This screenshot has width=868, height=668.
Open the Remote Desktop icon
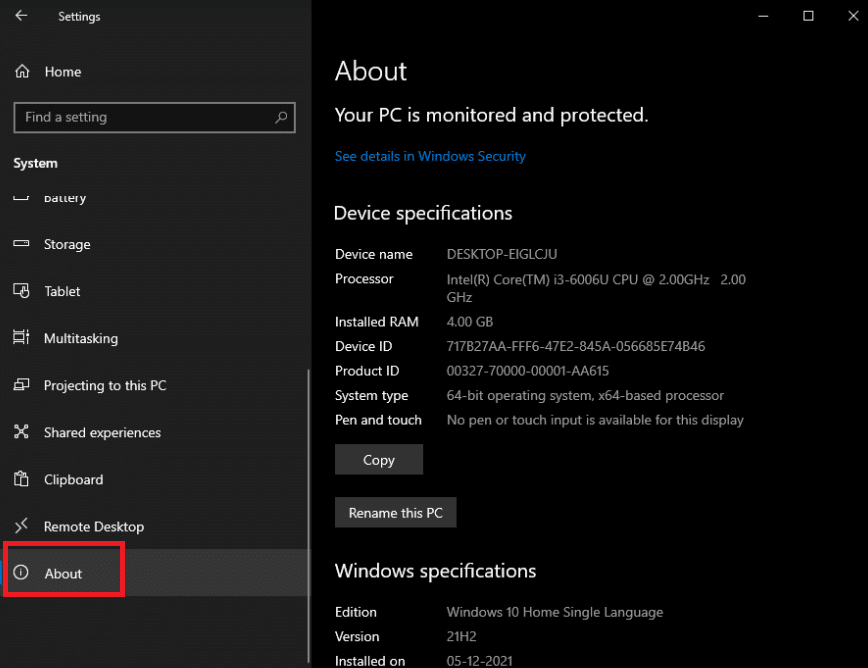pyautogui.click(x=22, y=526)
